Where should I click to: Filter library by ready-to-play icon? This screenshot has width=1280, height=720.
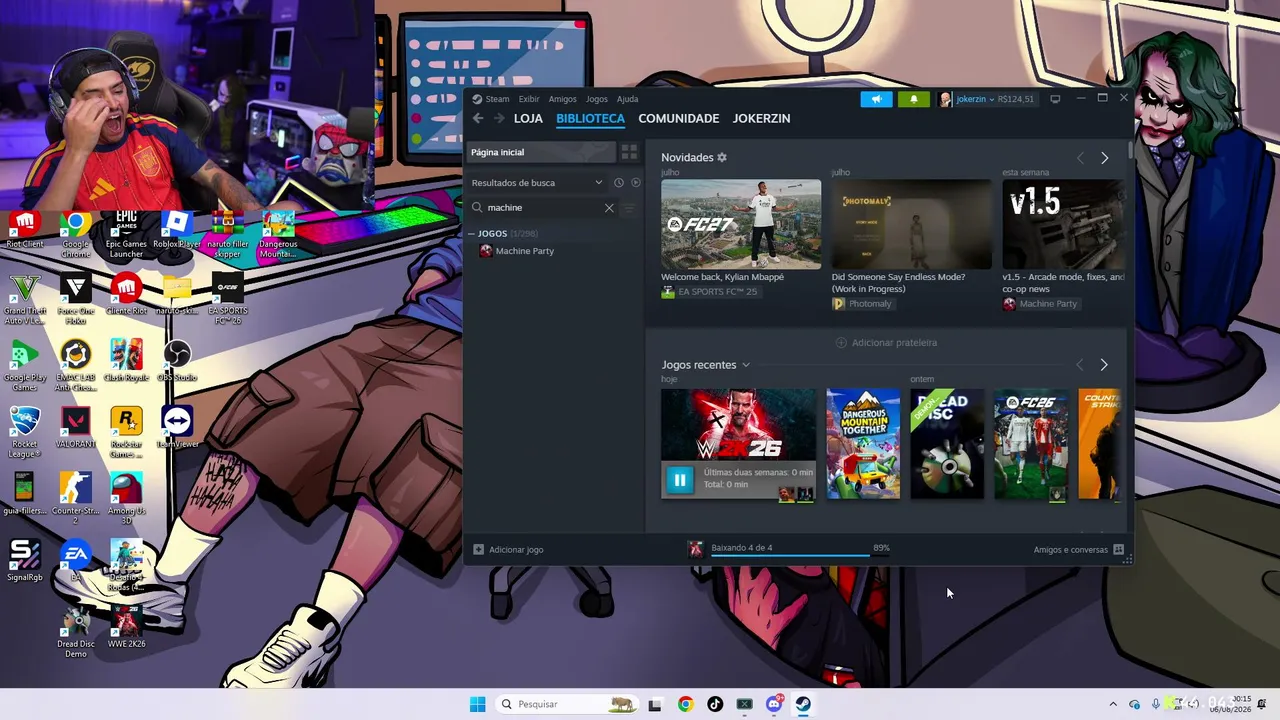pyautogui.click(x=636, y=183)
